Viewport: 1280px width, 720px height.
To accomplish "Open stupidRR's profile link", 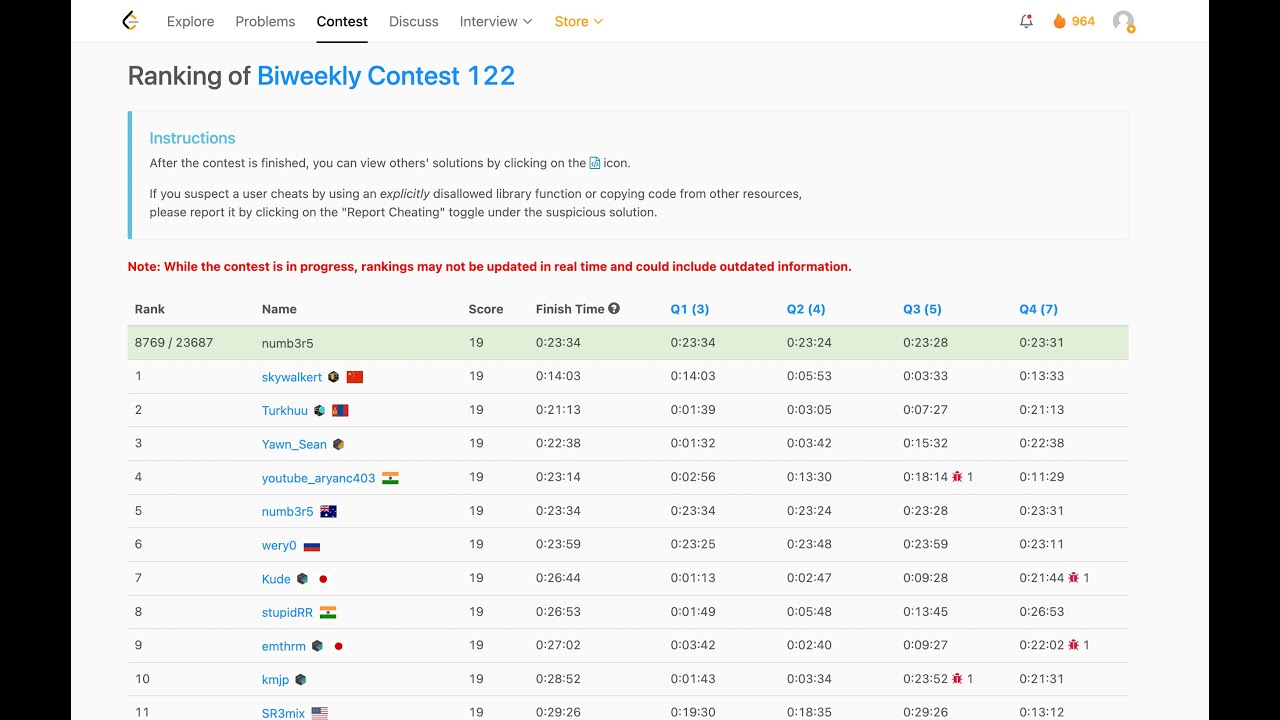I will [x=287, y=612].
